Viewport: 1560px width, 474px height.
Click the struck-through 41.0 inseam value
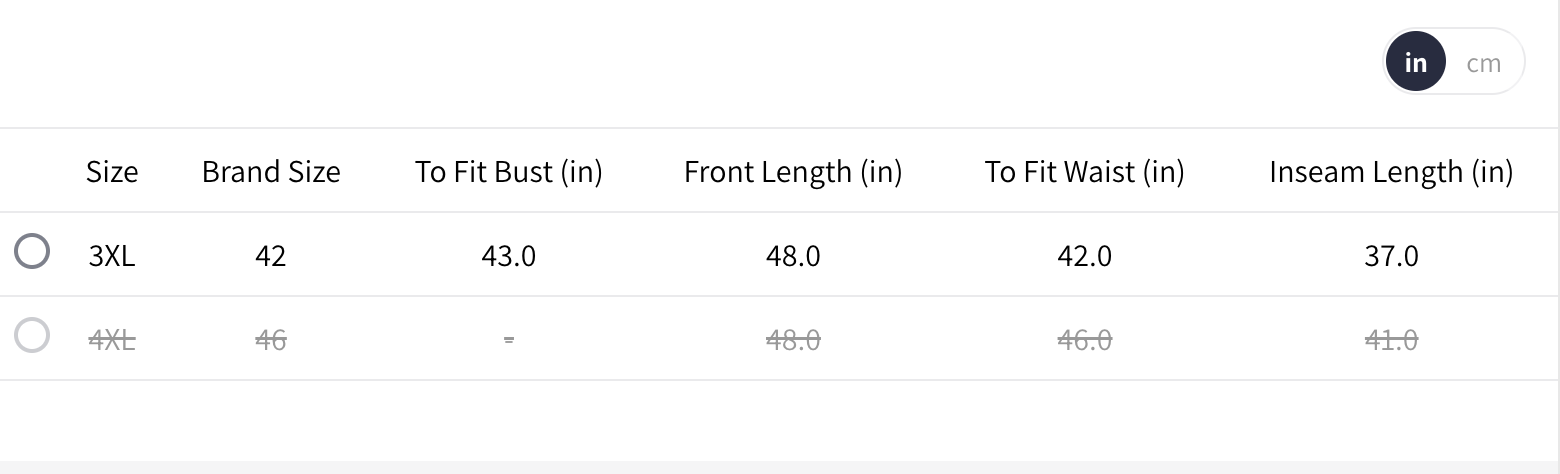(1390, 340)
